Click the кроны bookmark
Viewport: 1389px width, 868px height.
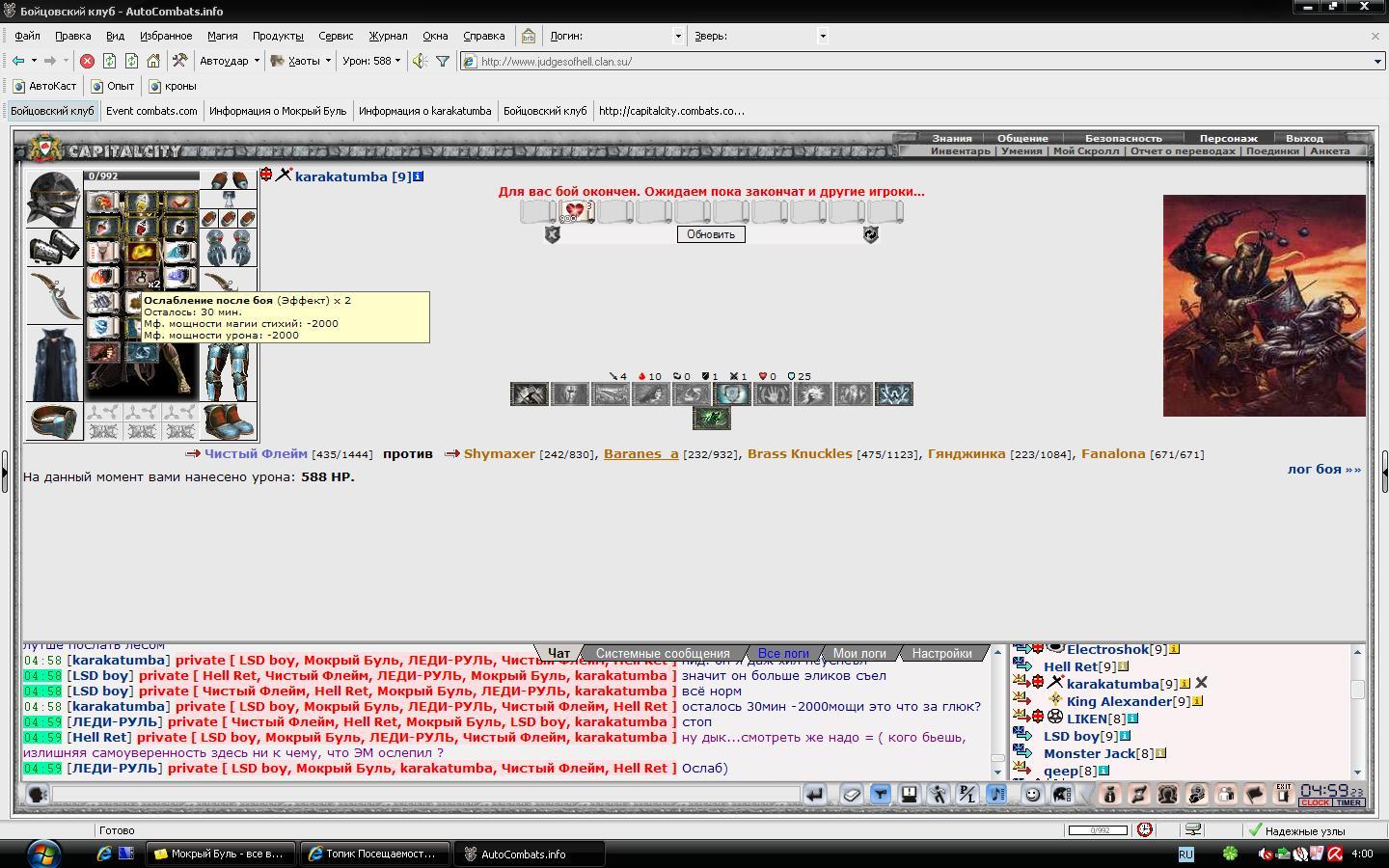(x=173, y=86)
